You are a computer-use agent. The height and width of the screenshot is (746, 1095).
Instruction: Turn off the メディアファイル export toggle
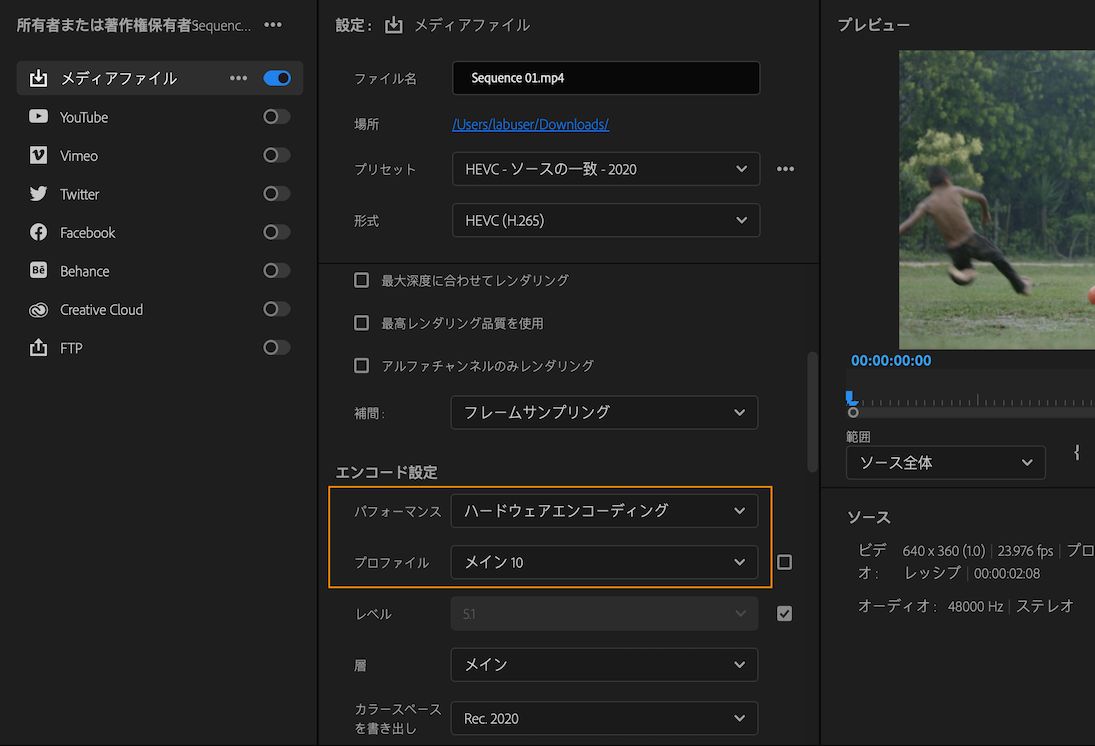[277, 78]
